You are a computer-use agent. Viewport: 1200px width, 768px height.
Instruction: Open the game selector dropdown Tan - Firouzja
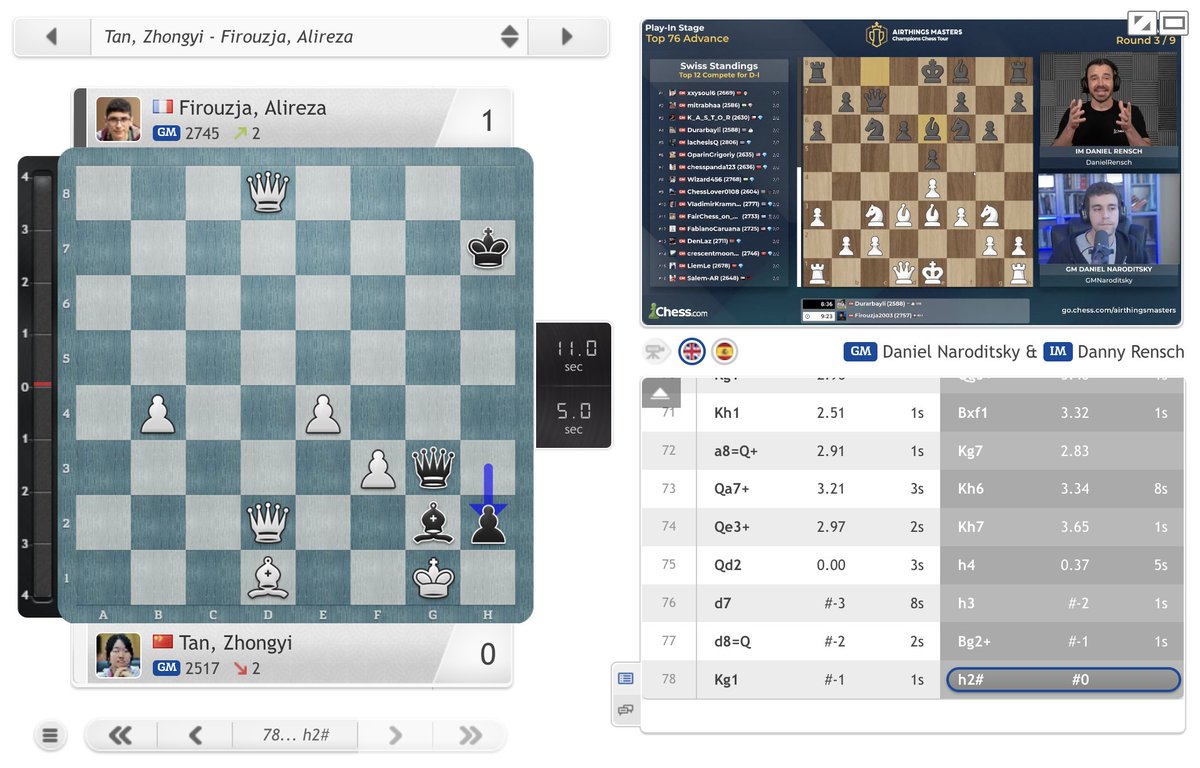click(309, 37)
